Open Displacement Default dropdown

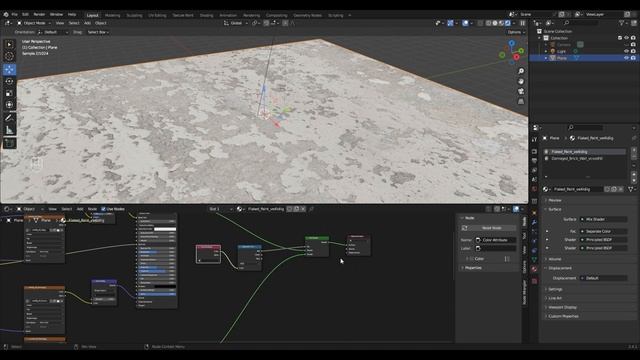point(603,278)
